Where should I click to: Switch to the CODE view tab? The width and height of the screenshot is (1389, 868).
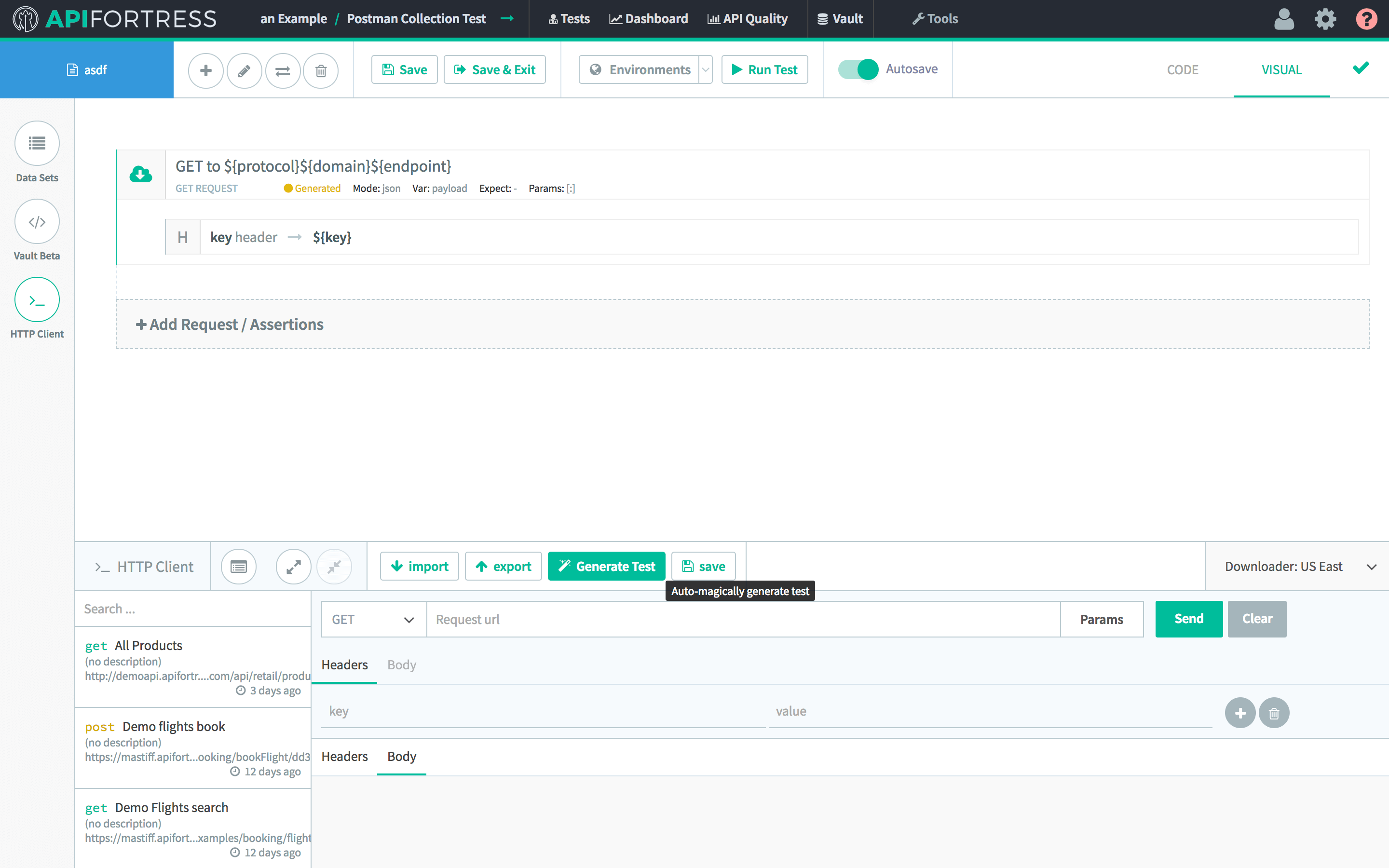[x=1183, y=70]
